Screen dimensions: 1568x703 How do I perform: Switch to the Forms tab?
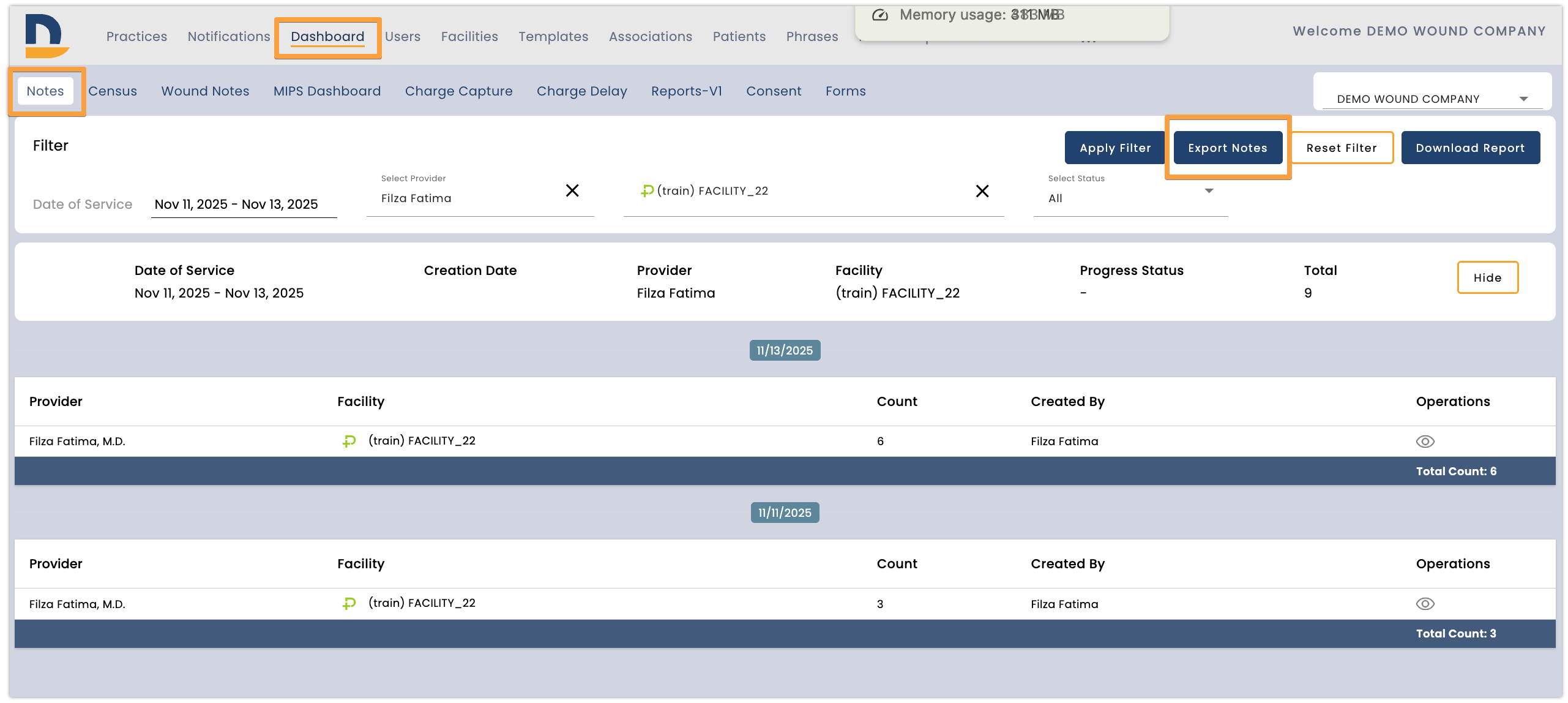coord(846,91)
